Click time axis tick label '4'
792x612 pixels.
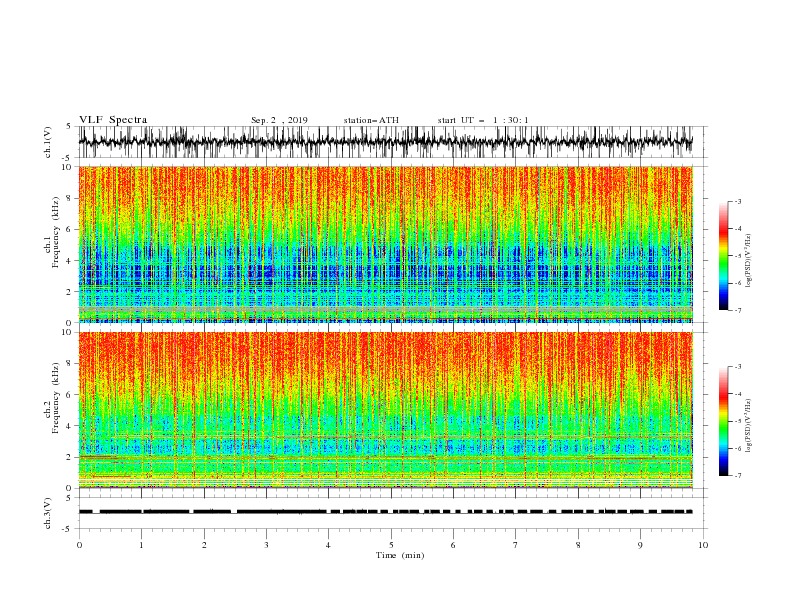[328, 545]
